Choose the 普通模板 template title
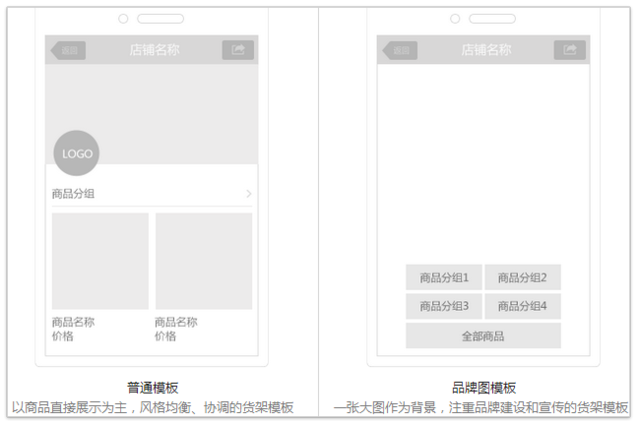 (x=153, y=387)
